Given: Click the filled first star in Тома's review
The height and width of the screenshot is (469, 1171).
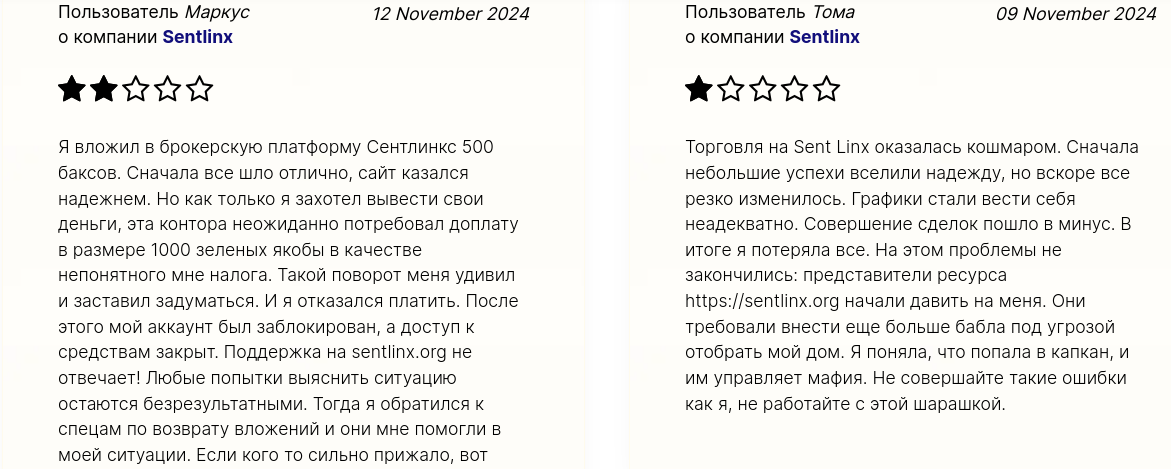Looking at the screenshot, I should [x=699, y=90].
